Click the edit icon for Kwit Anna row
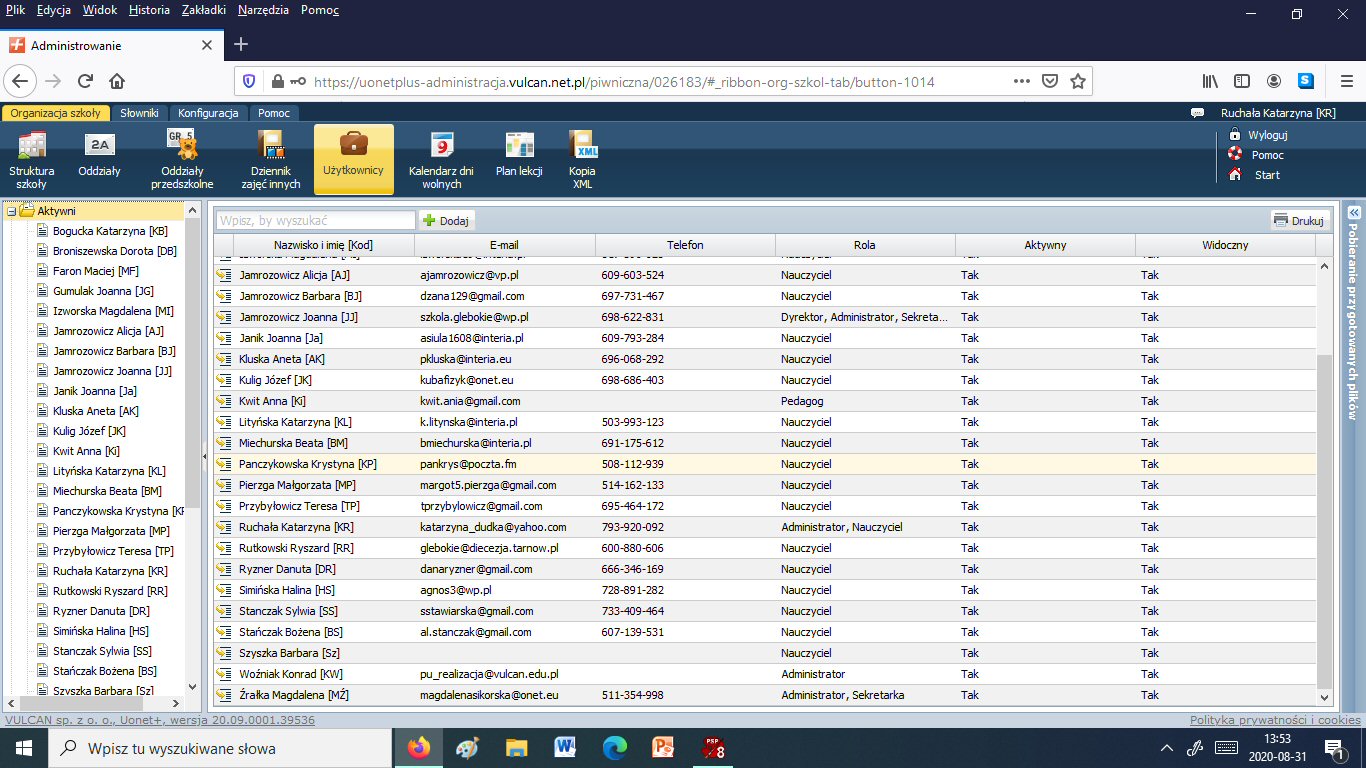This screenshot has height=768, width=1366. pyautogui.click(x=224, y=401)
